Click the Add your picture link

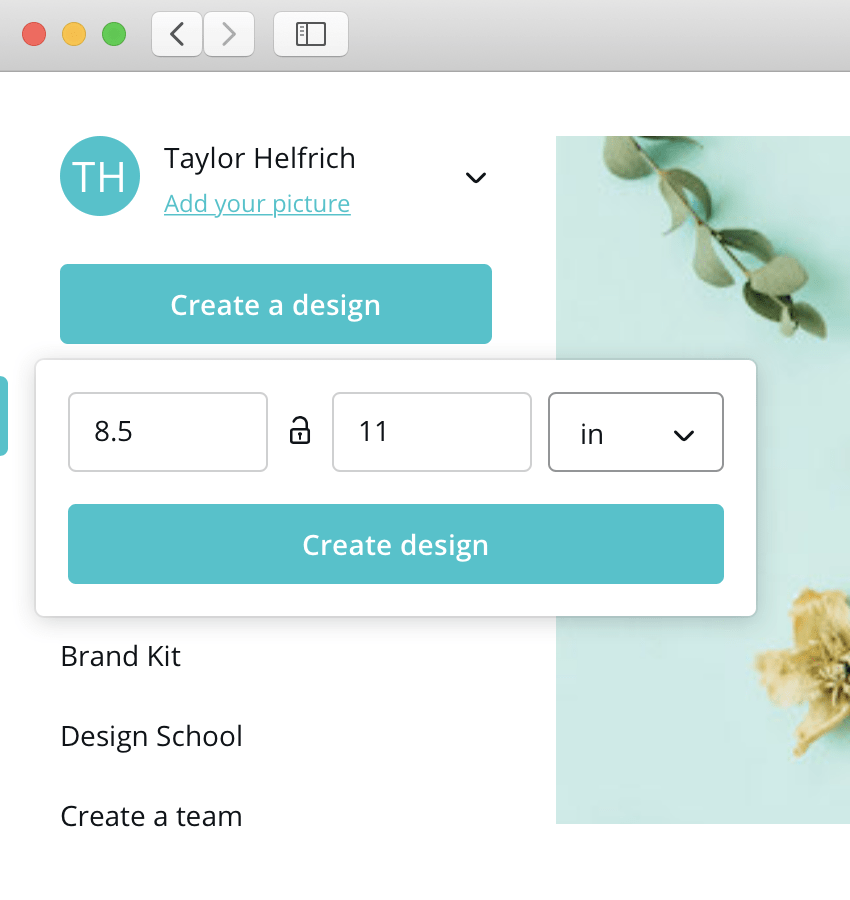point(256,203)
